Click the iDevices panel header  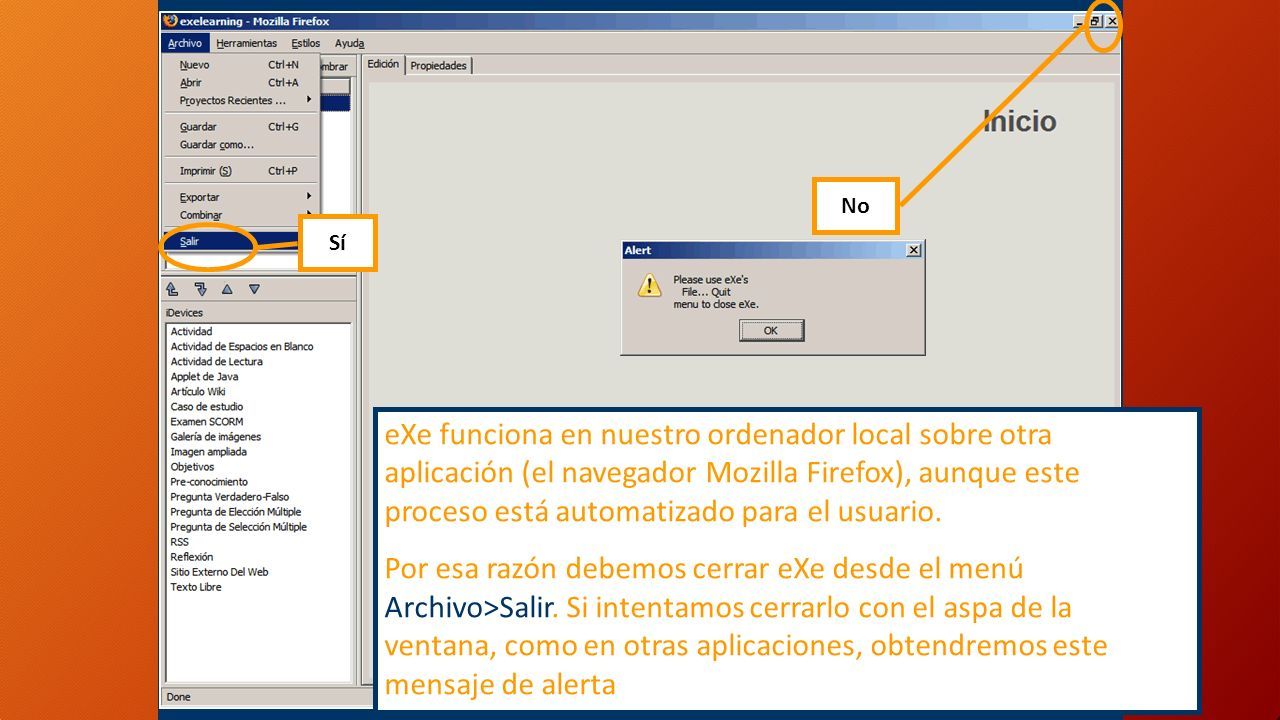185,313
